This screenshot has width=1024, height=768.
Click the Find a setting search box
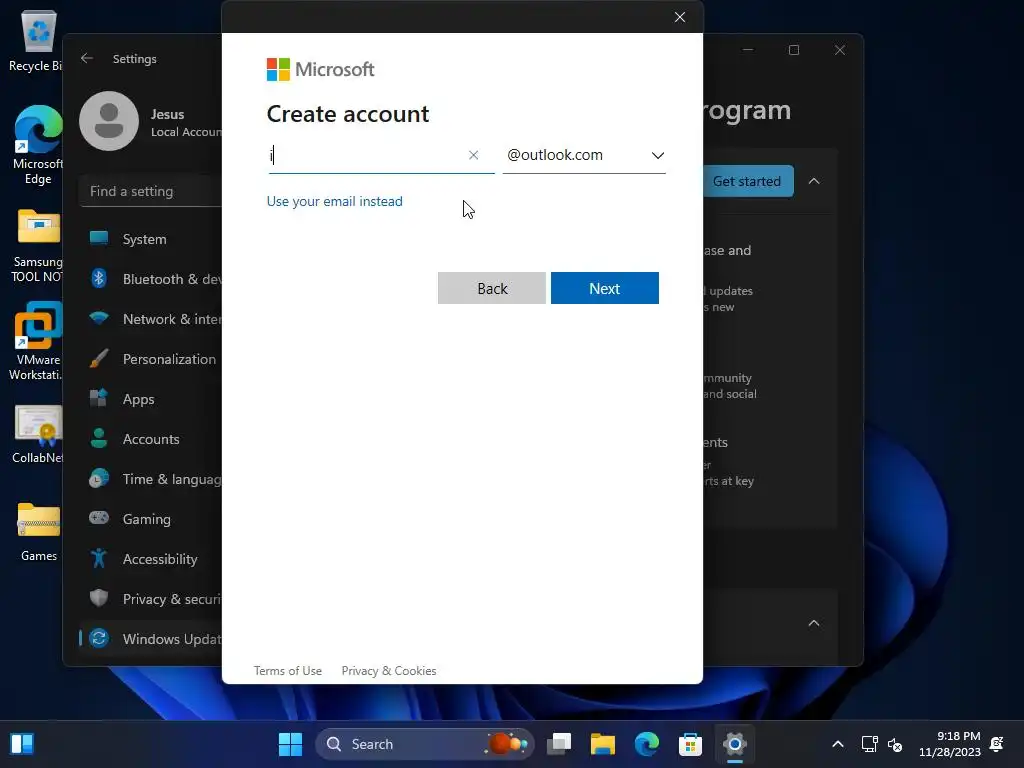[150, 191]
